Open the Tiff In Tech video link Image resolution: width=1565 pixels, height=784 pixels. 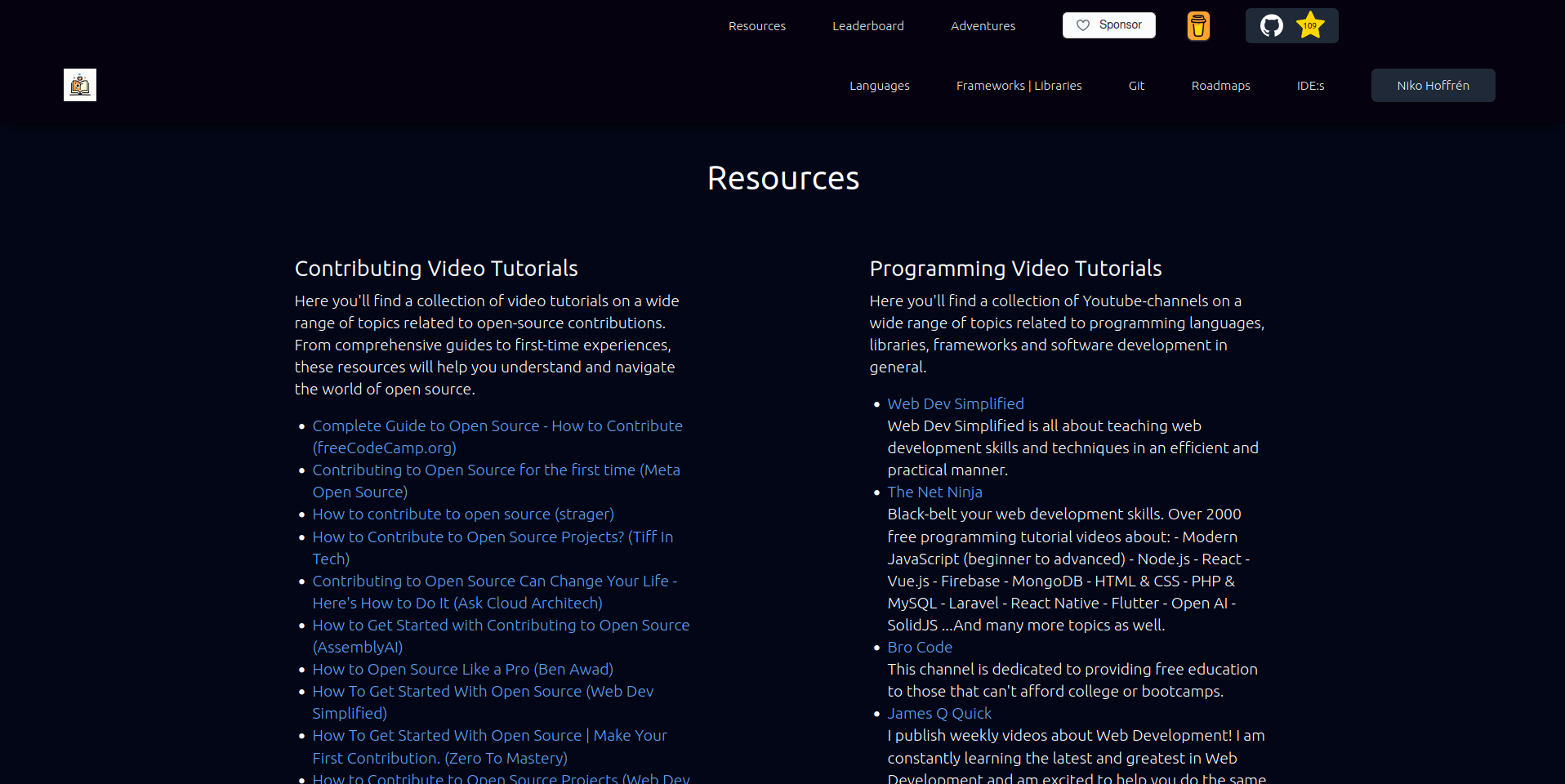coord(493,548)
